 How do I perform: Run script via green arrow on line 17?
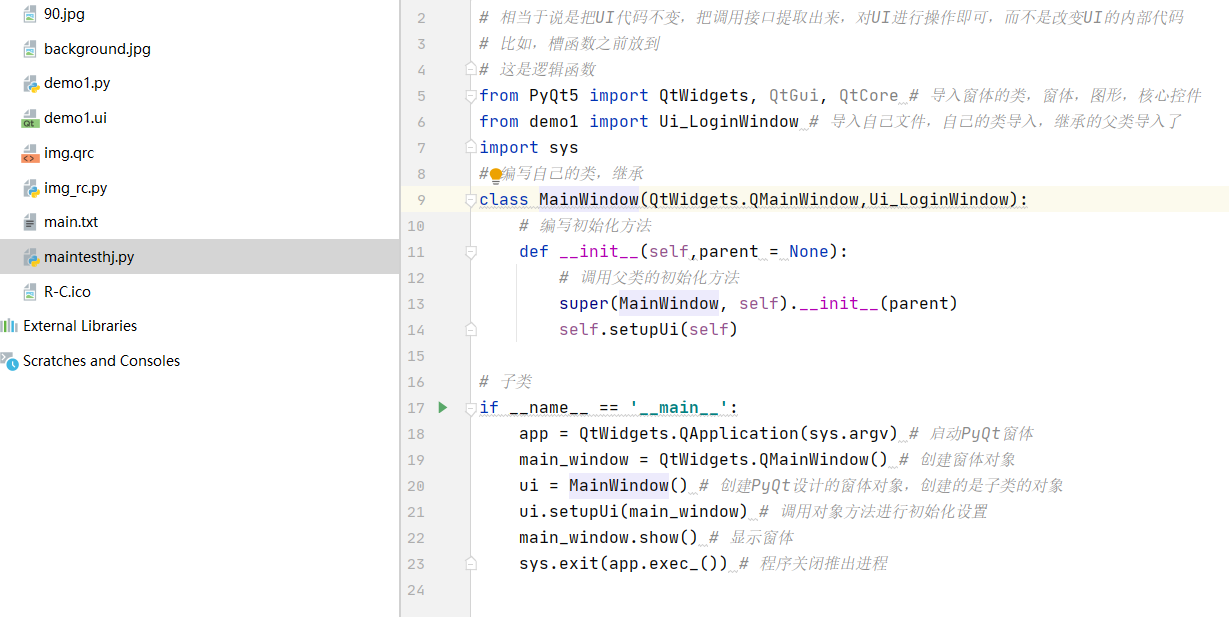click(443, 407)
